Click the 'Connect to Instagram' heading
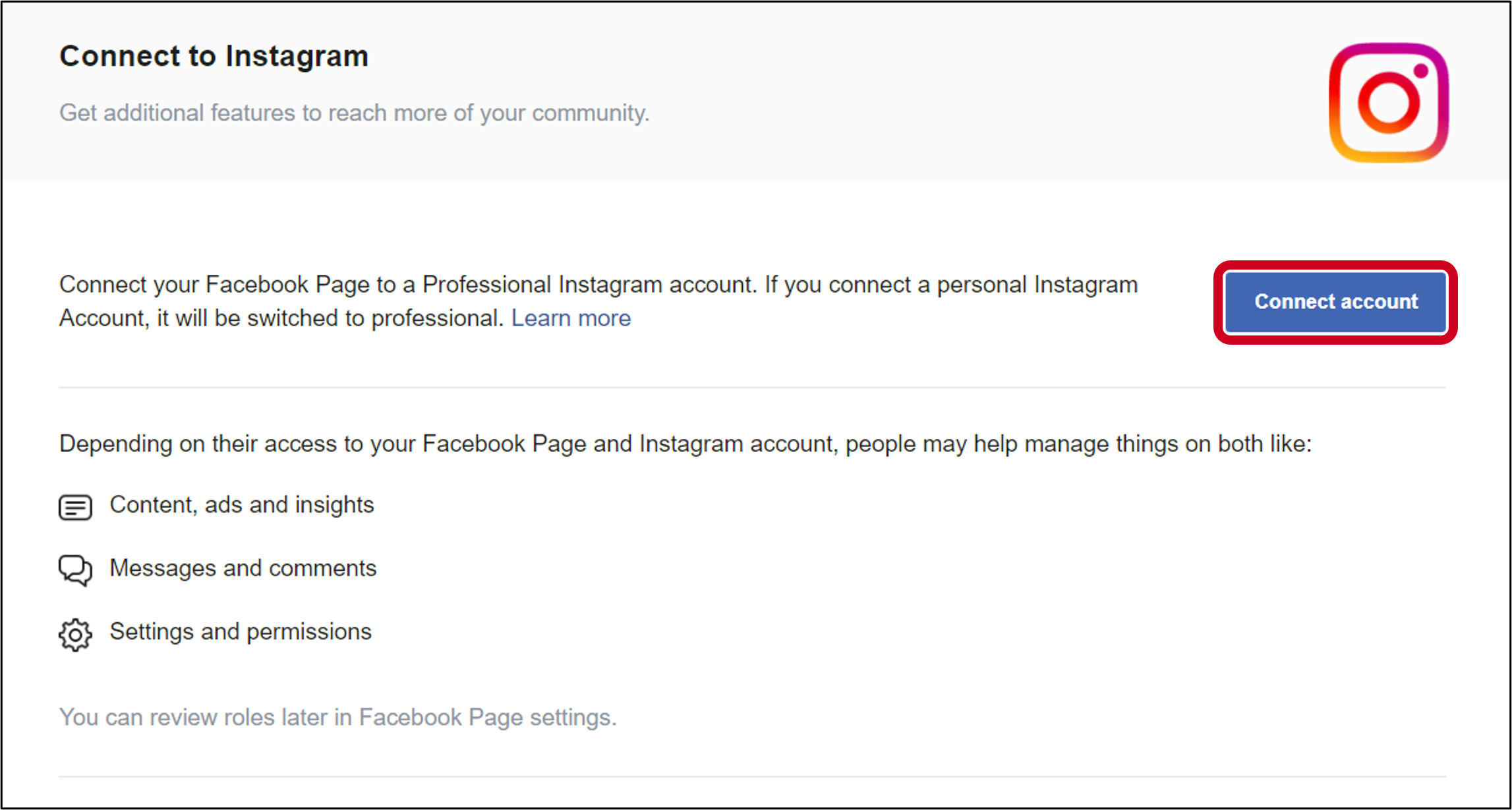Screen dimensions: 1512x810 click(214, 56)
